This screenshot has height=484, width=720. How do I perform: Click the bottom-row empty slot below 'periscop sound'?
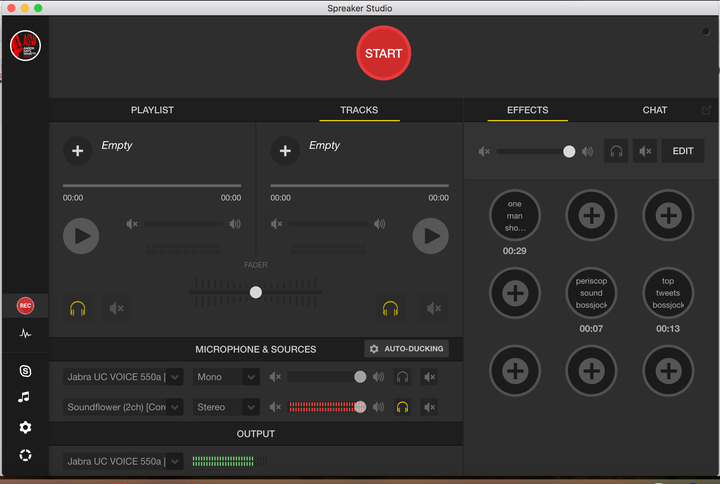coord(591,371)
